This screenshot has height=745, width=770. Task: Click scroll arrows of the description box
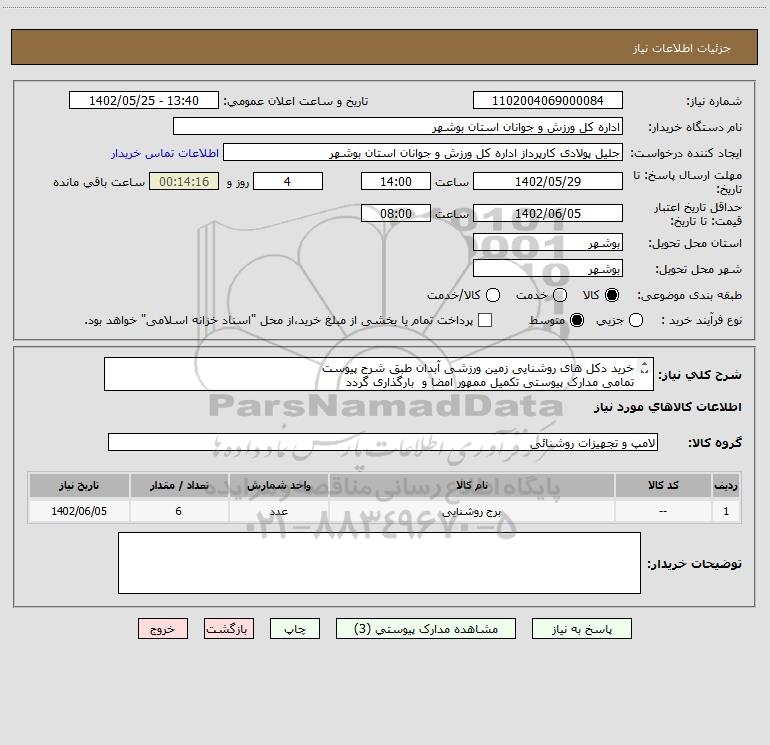(x=645, y=367)
